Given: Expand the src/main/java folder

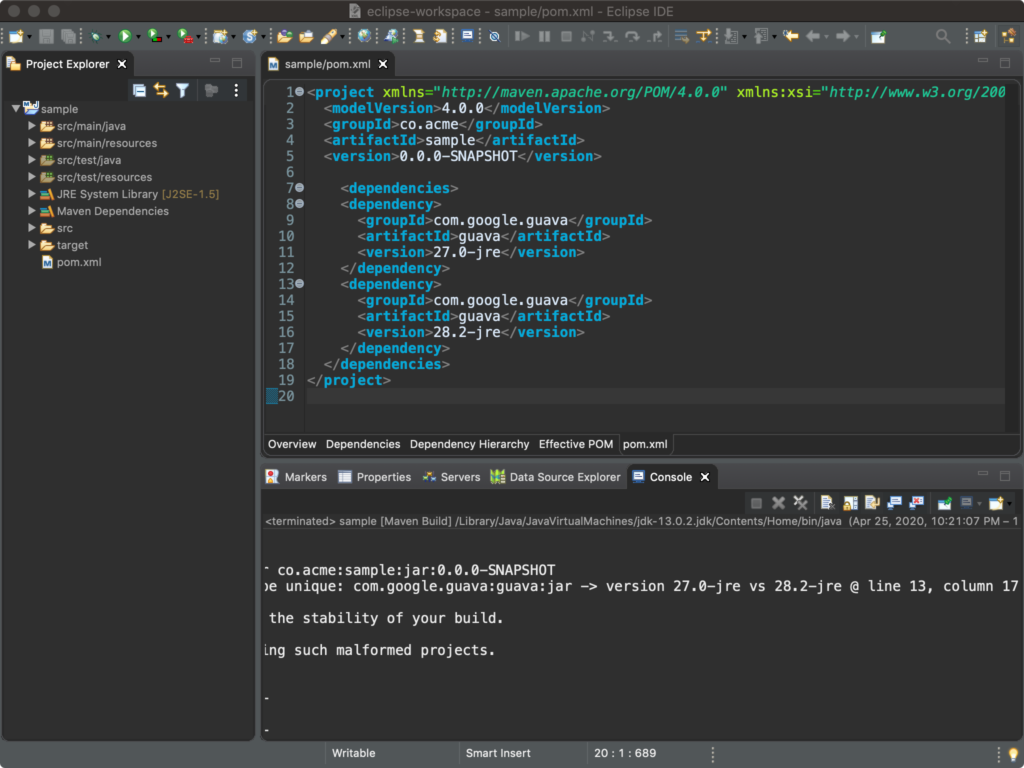Looking at the screenshot, I should (x=32, y=126).
